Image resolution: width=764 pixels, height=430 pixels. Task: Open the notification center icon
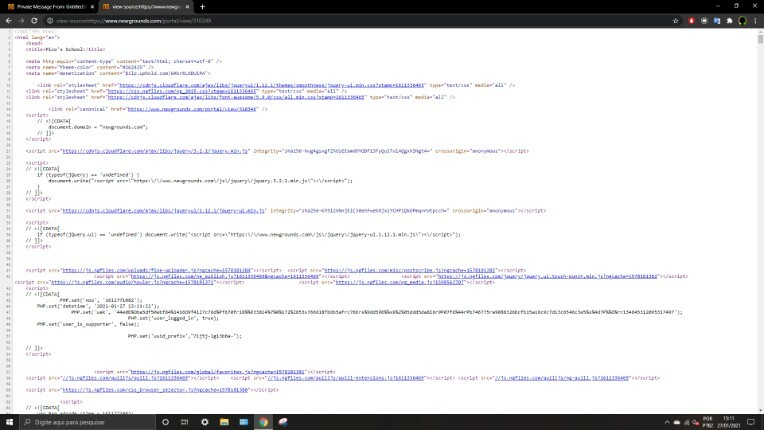751,422
